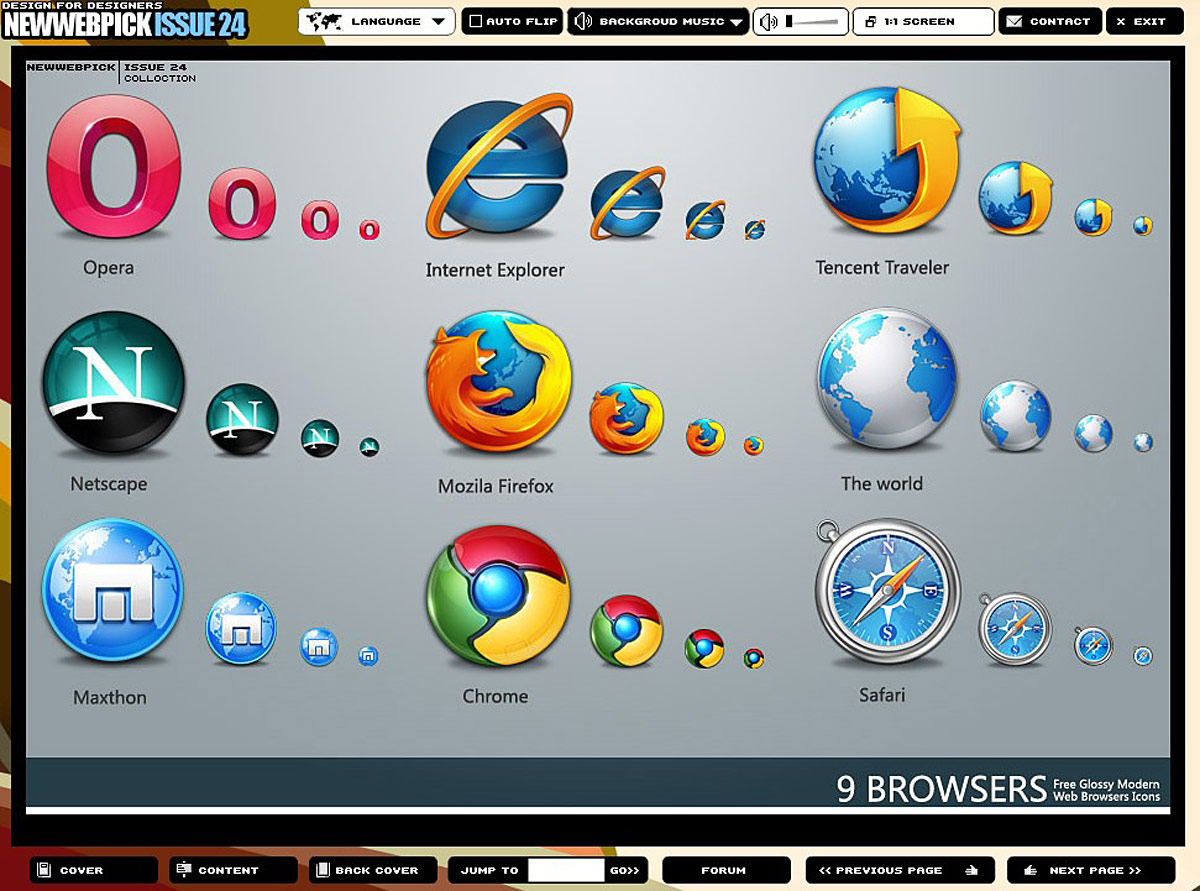The height and width of the screenshot is (891, 1200).
Task: Click the largest Chrome icon
Action: (x=498, y=596)
